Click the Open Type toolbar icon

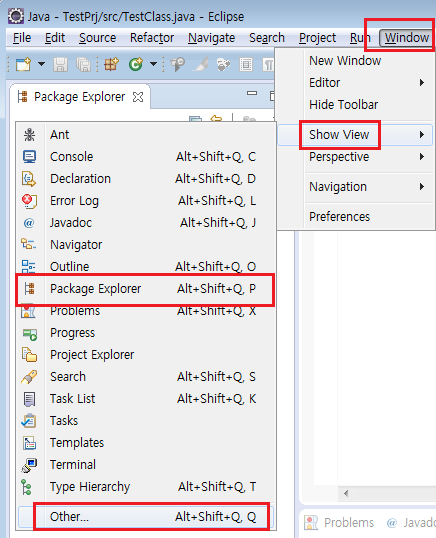177,64
